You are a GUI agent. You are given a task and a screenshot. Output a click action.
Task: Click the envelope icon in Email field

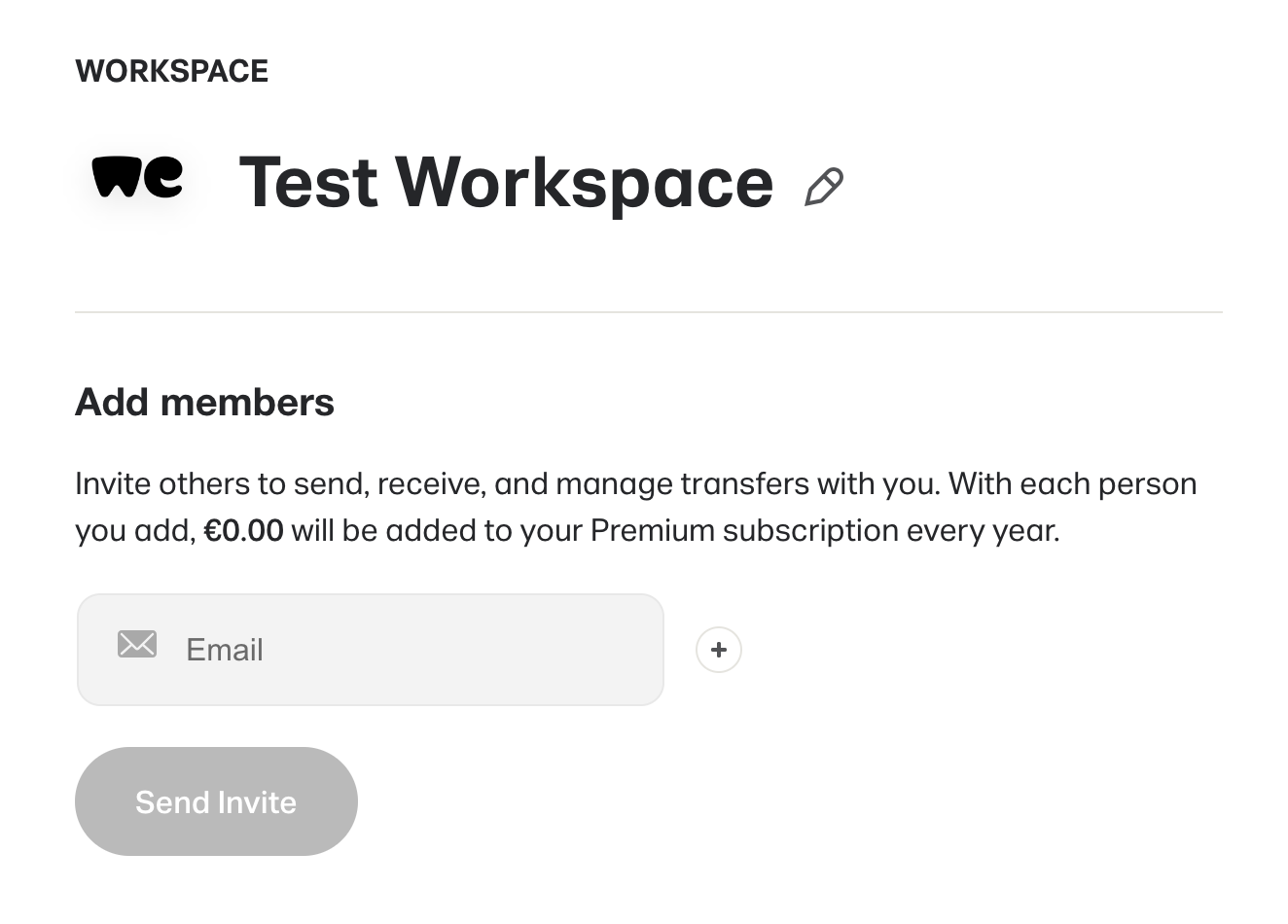(137, 645)
